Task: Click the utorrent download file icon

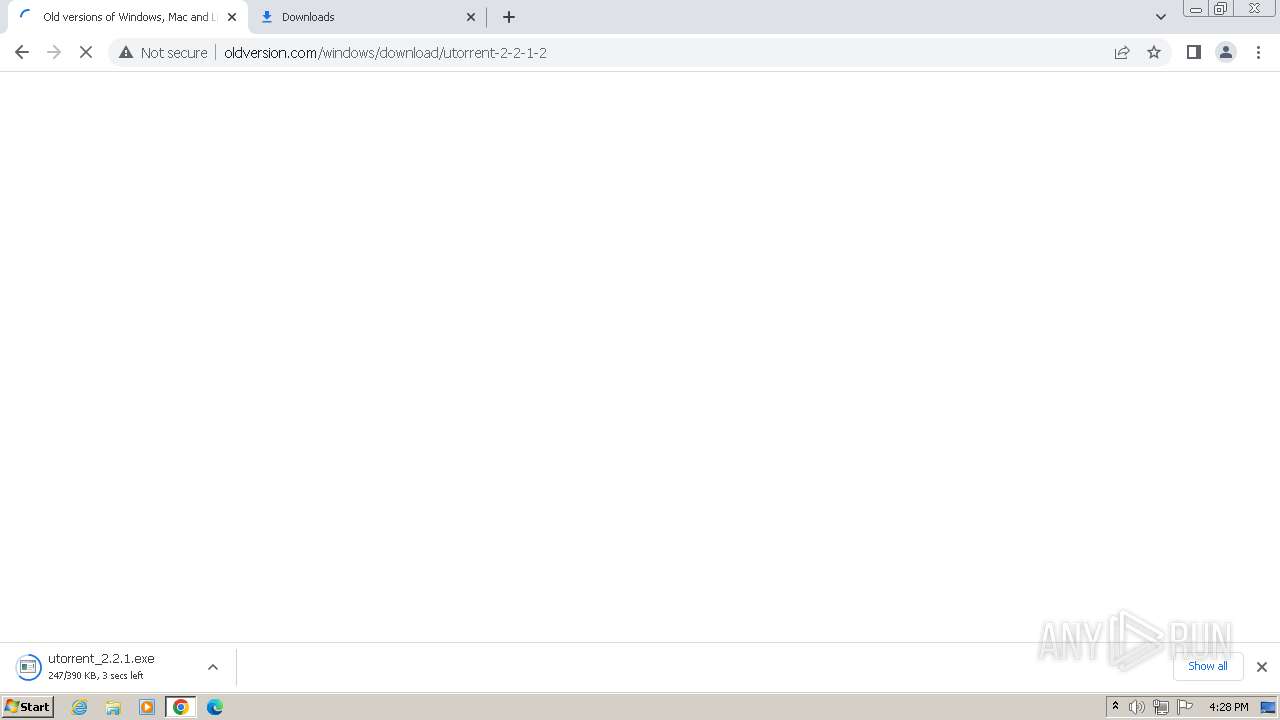Action: pyautogui.click(x=29, y=667)
